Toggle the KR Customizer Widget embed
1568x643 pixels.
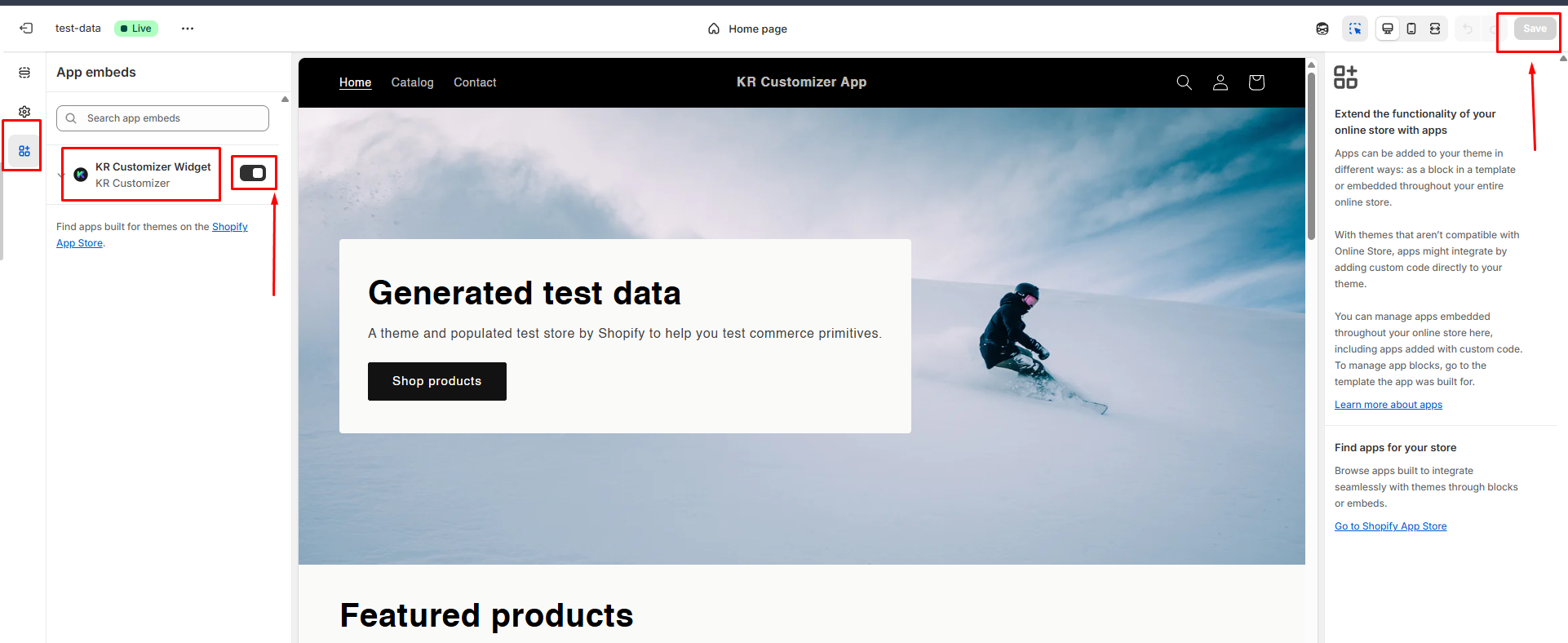click(253, 173)
